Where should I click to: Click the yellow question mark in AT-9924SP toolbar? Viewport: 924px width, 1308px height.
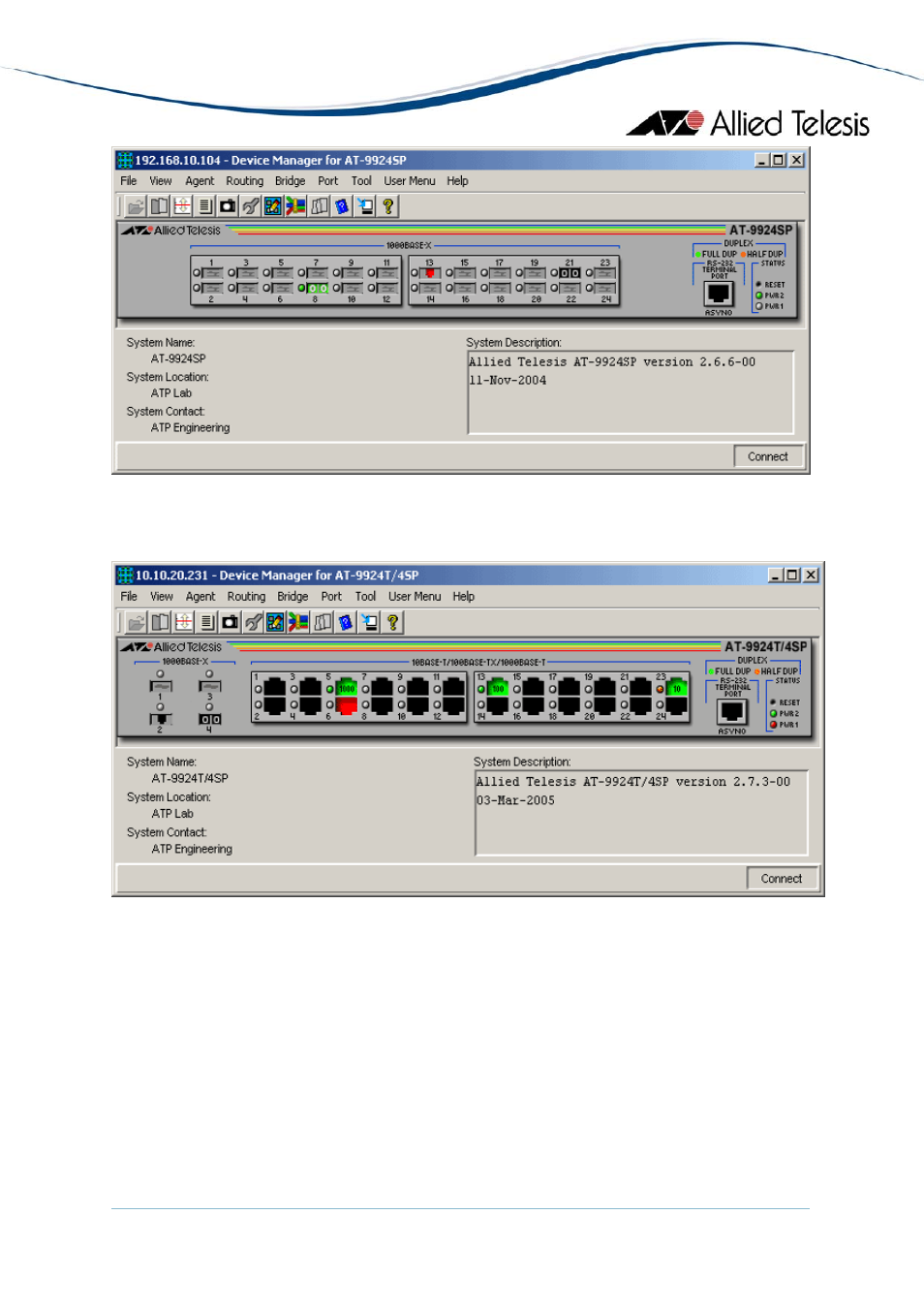pos(388,206)
